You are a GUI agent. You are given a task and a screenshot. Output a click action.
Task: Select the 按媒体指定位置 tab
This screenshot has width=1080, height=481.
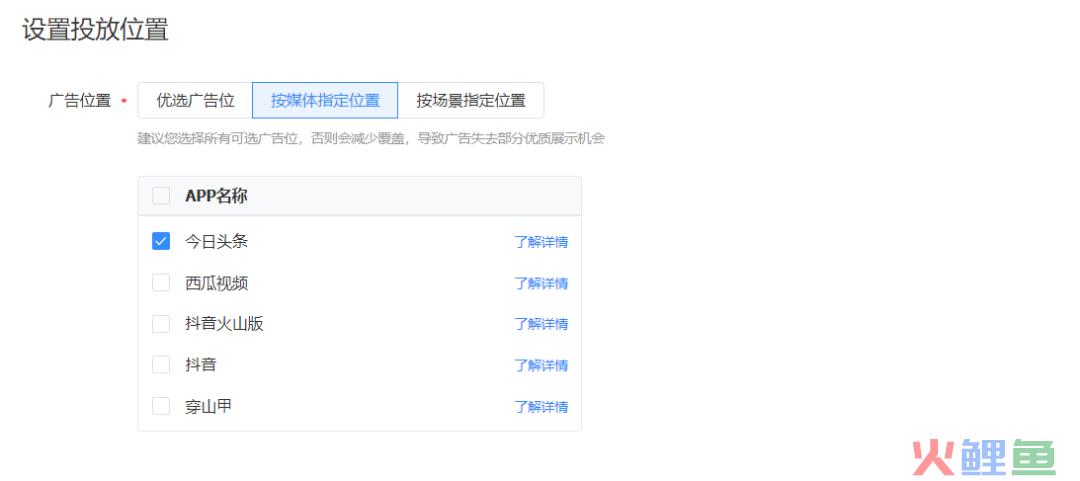coord(325,101)
